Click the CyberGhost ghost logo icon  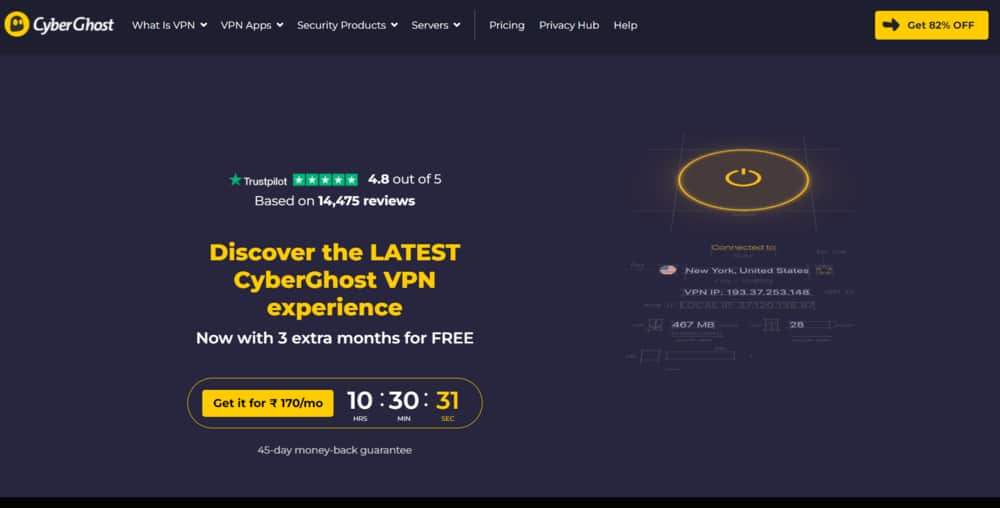[17, 24]
